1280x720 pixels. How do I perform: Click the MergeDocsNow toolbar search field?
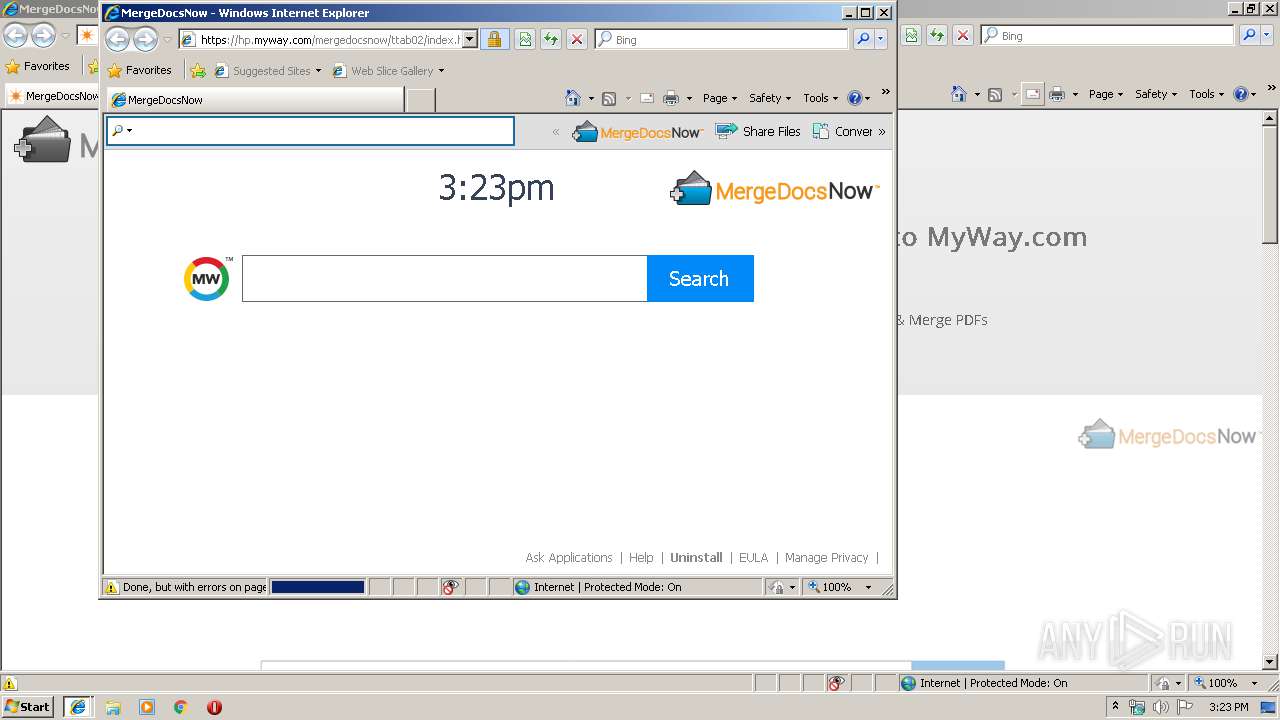click(x=310, y=131)
